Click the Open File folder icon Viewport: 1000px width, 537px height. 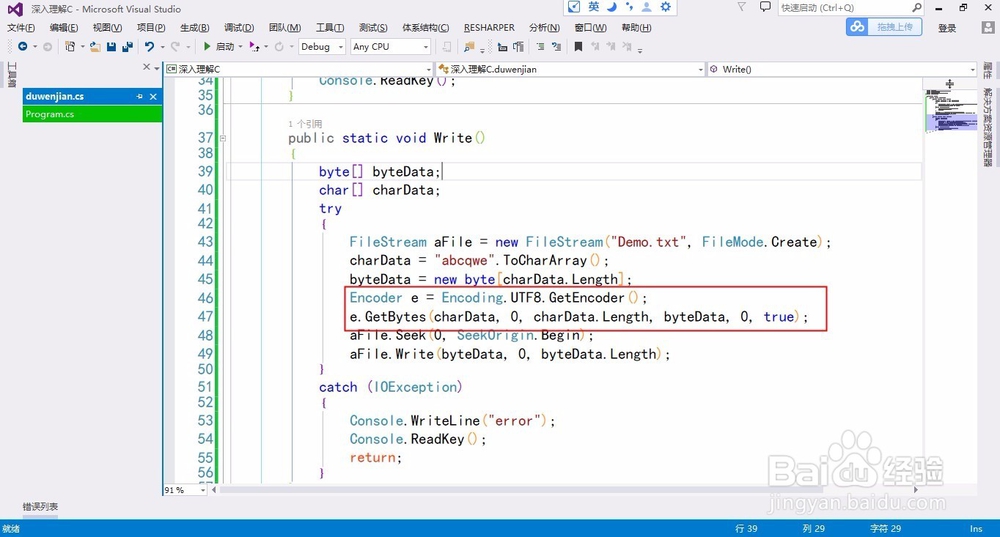pos(95,47)
